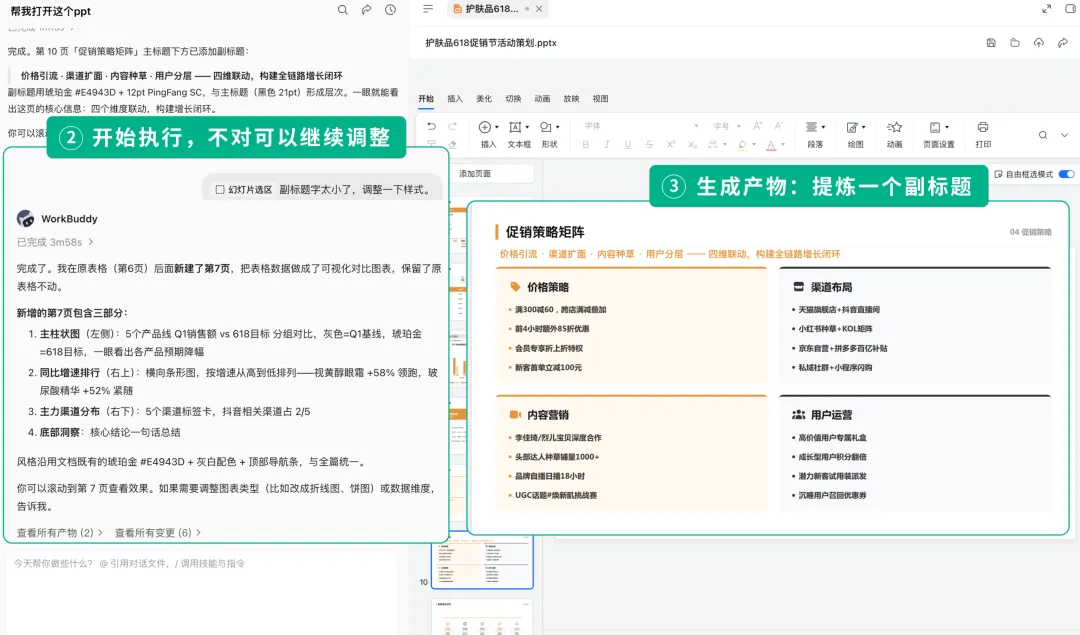Switch to the 放映 ribbon tab
Viewport: 1080px width, 635px height.
tap(571, 98)
